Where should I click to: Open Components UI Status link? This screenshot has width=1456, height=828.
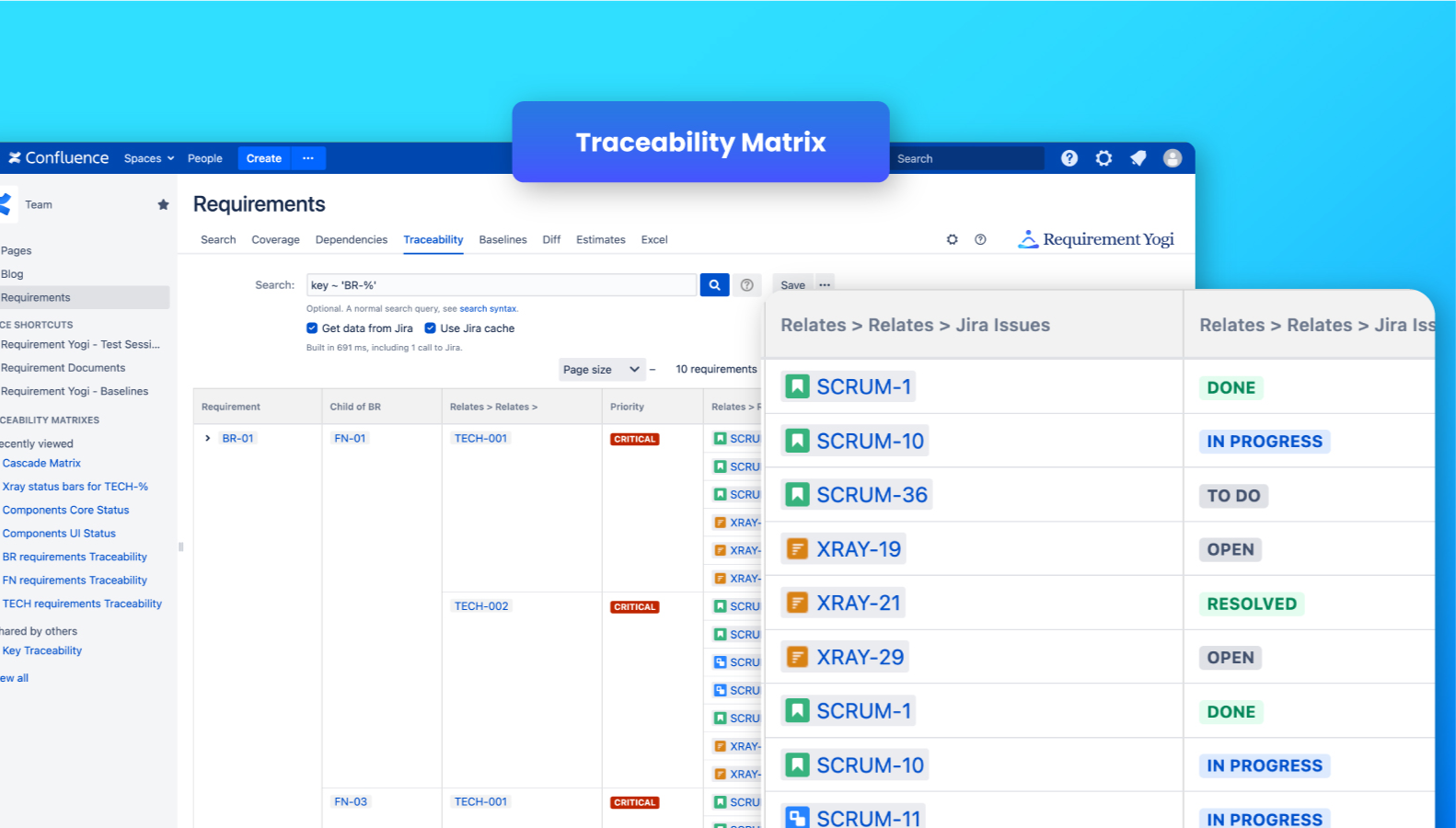[59, 534]
